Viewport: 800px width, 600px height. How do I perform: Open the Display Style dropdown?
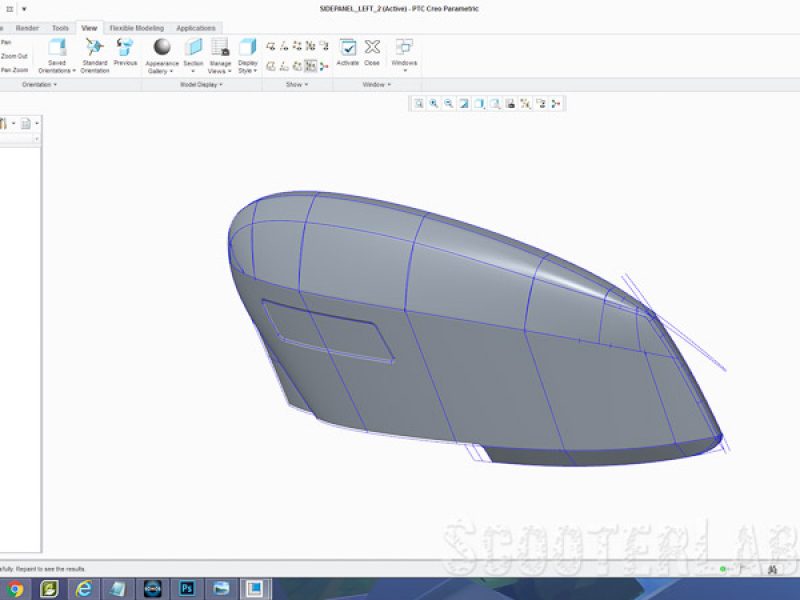tap(247, 67)
